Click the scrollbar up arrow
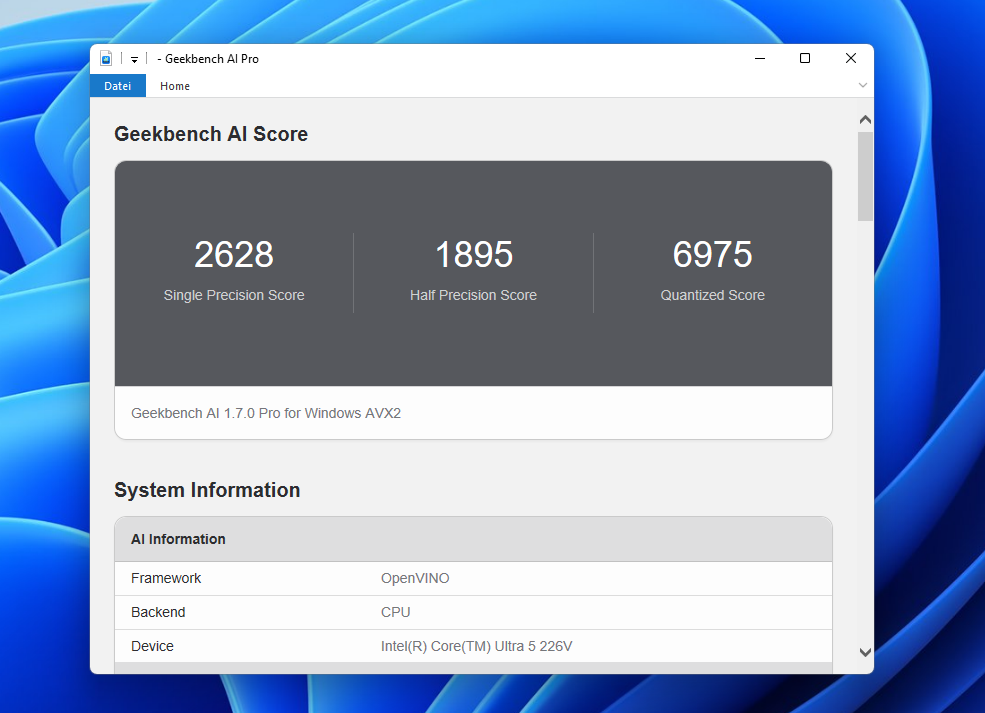 click(x=865, y=119)
